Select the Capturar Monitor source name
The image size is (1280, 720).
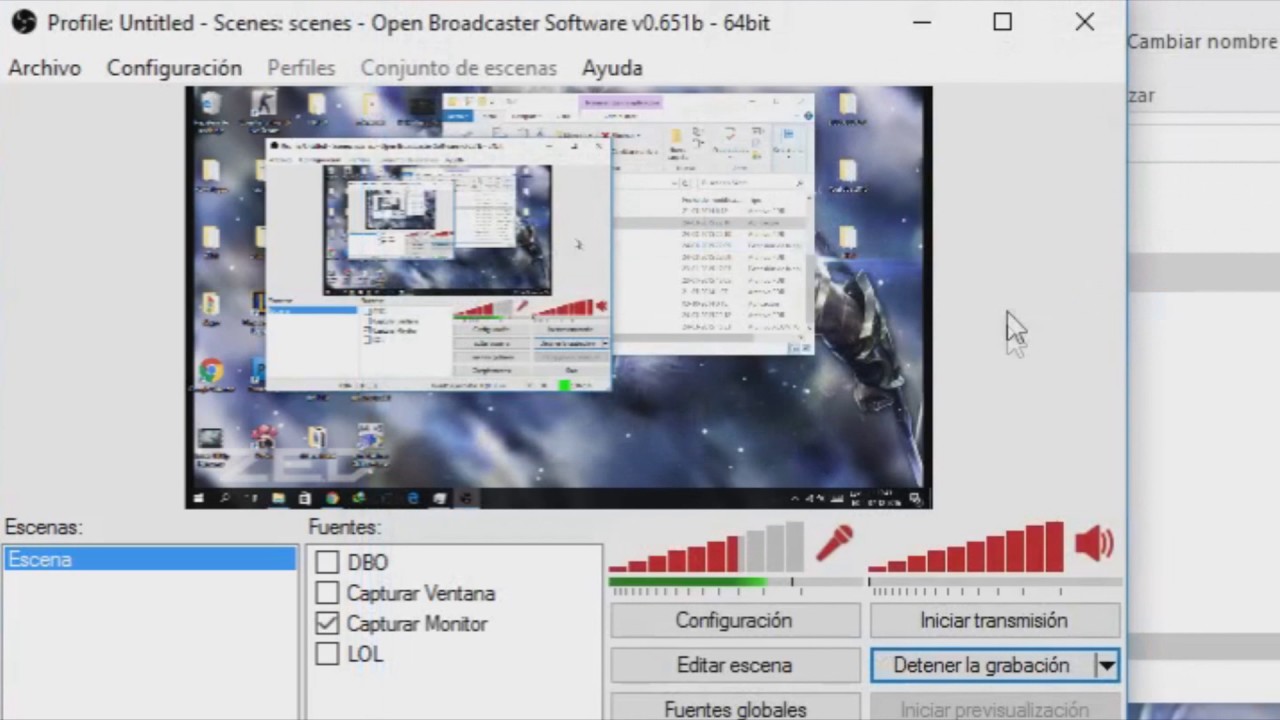coord(417,623)
